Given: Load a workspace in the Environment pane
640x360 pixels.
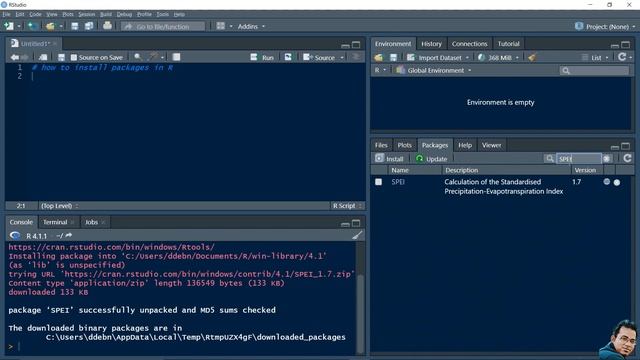Looking at the screenshot, I should coord(379,58).
